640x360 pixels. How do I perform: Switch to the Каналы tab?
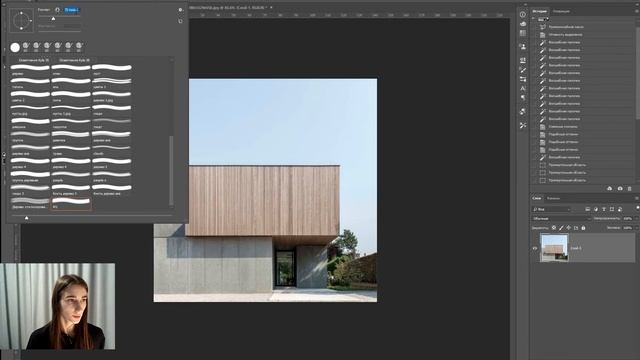[553, 198]
